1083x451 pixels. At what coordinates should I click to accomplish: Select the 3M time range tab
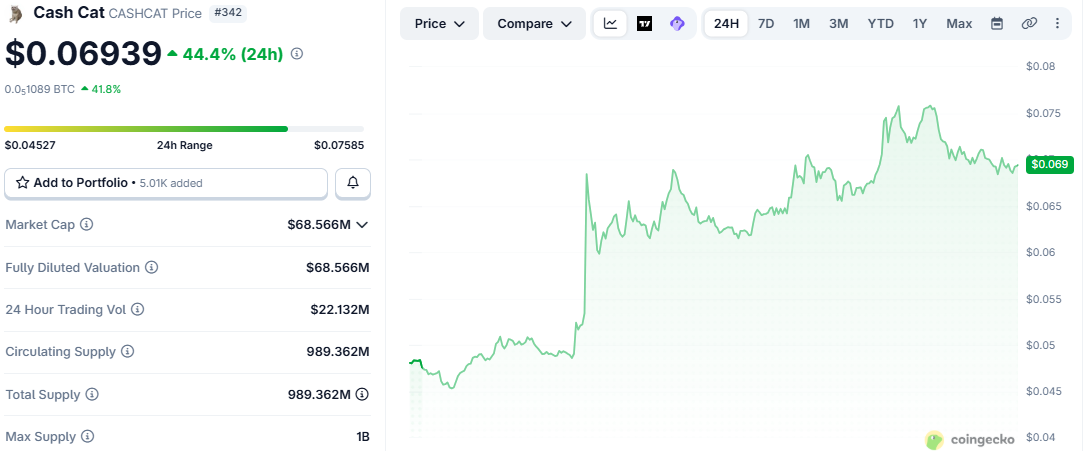(838, 23)
